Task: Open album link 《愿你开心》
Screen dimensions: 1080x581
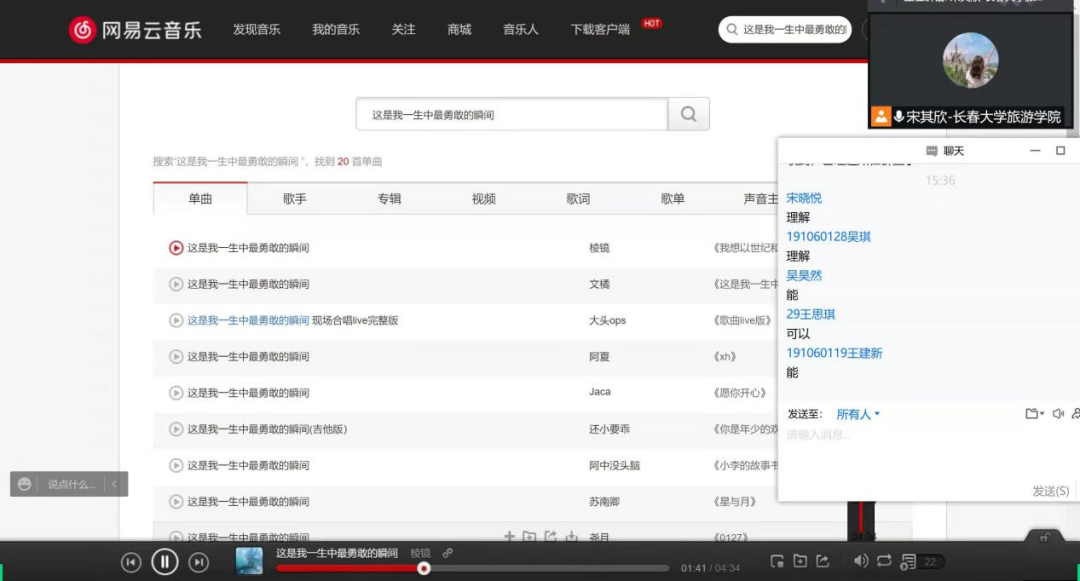Action: click(x=740, y=392)
